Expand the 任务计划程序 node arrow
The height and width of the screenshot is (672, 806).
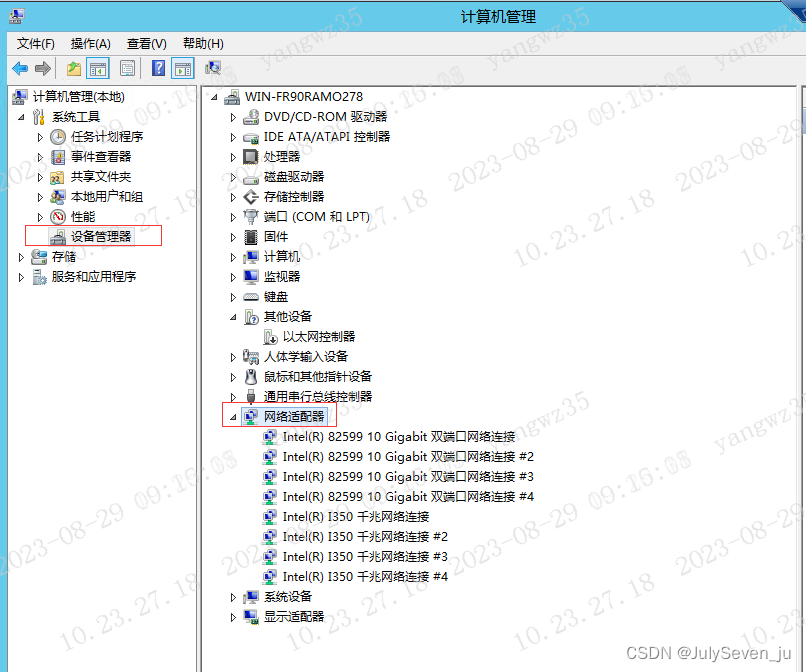point(40,137)
